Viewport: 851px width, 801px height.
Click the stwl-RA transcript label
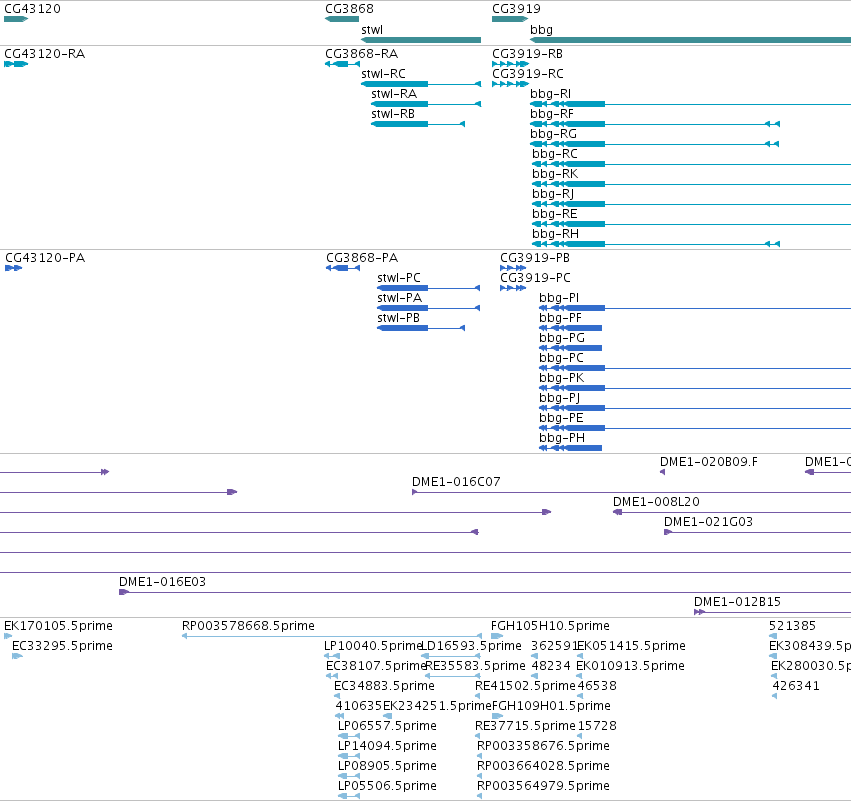394,94
